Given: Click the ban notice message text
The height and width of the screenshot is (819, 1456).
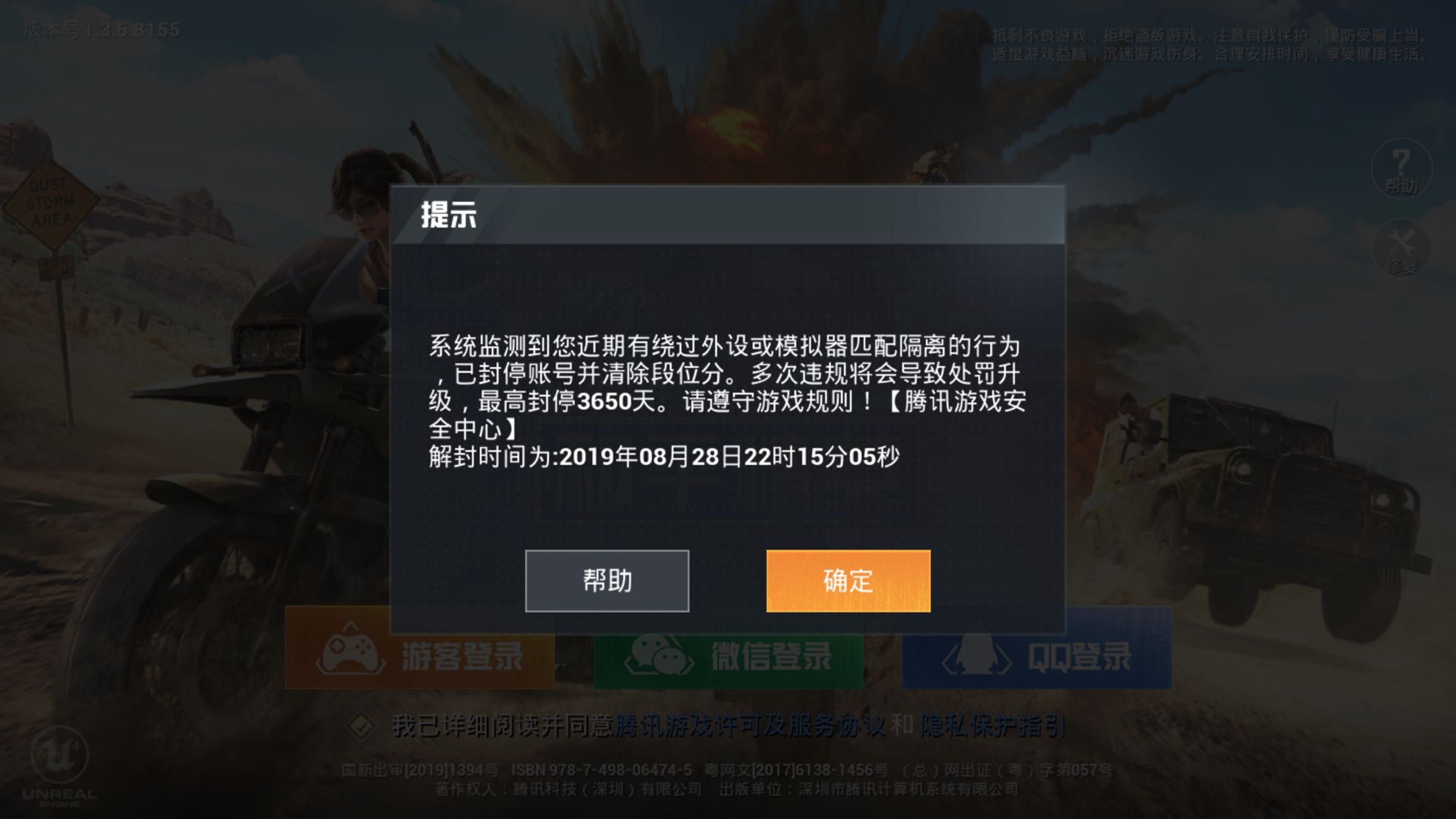Looking at the screenshot, I should 727,387.
